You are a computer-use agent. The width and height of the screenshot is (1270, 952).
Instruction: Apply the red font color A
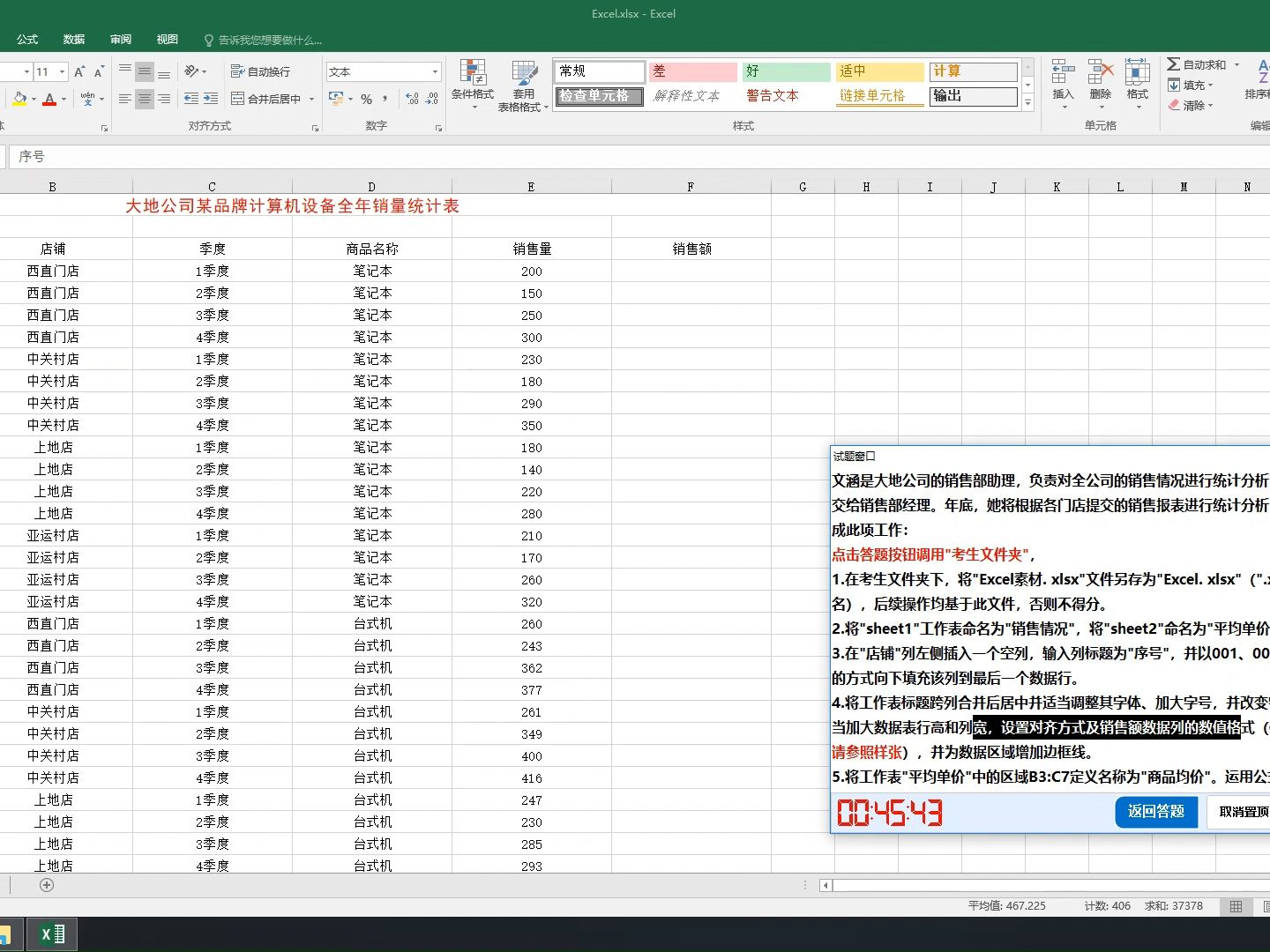(x=49, y=99)
